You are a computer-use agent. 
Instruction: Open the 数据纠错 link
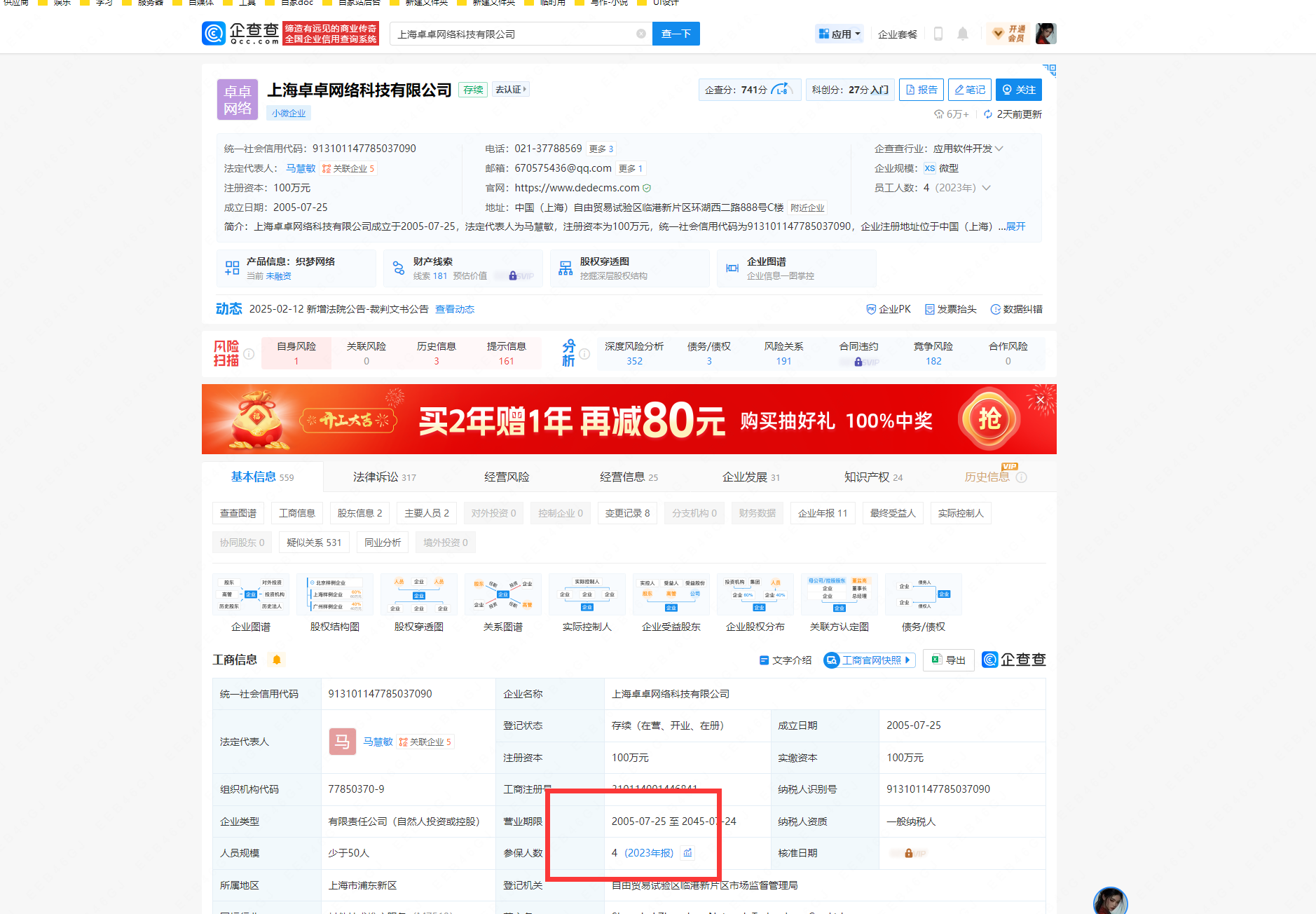coord(1016,309)
